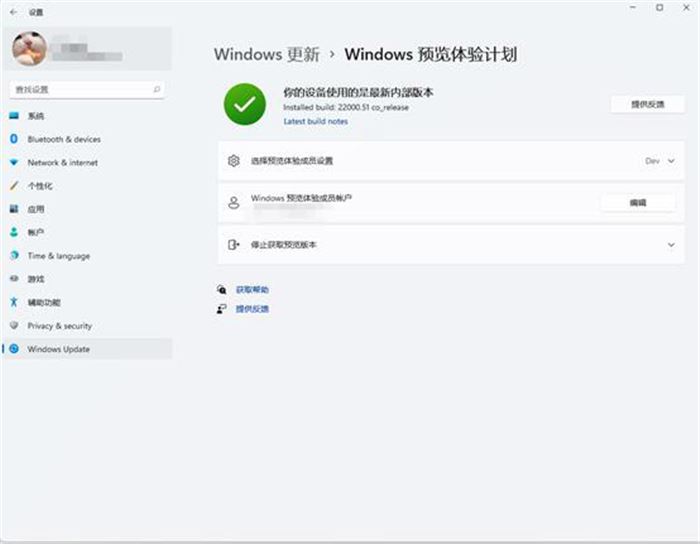The image size is (700, 544).
Task: Expand 停止获取预览版本 section
Action: click(x=671, y=245)
